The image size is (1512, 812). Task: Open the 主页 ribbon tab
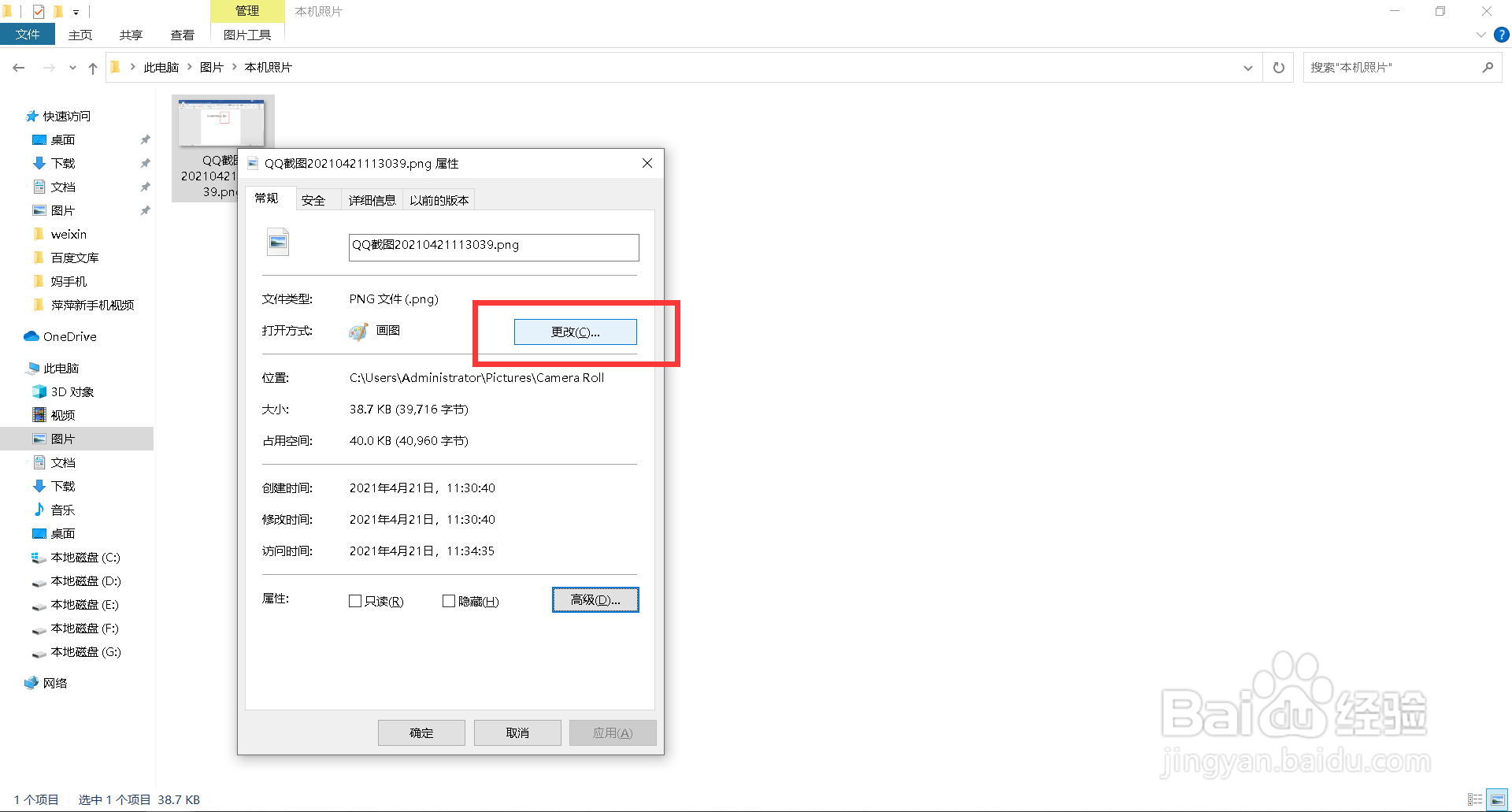[x=80, y=35]
